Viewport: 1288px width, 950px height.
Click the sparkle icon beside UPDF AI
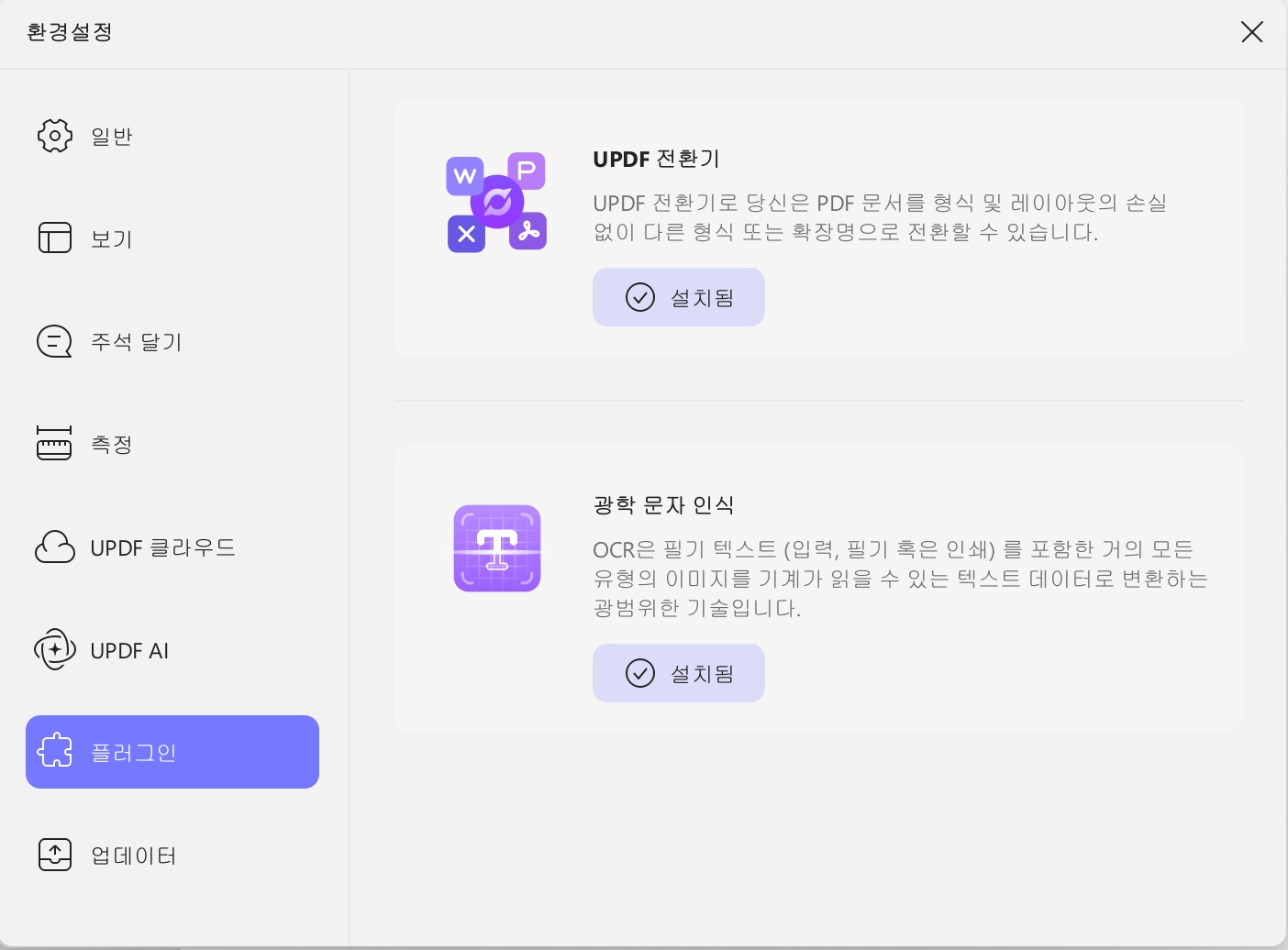coord(55,650)
